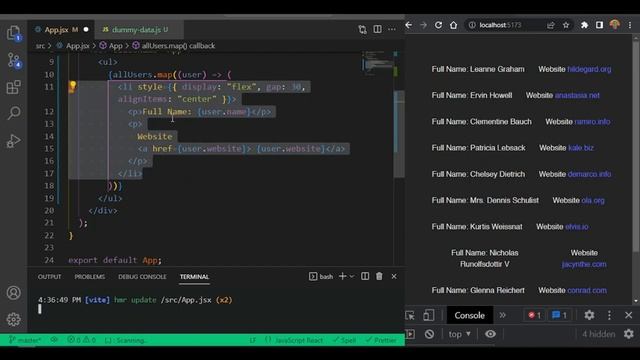The height and width of the screenshot is (360, 640).
Task: Split the terminal panel
Action: pos(365,276)
